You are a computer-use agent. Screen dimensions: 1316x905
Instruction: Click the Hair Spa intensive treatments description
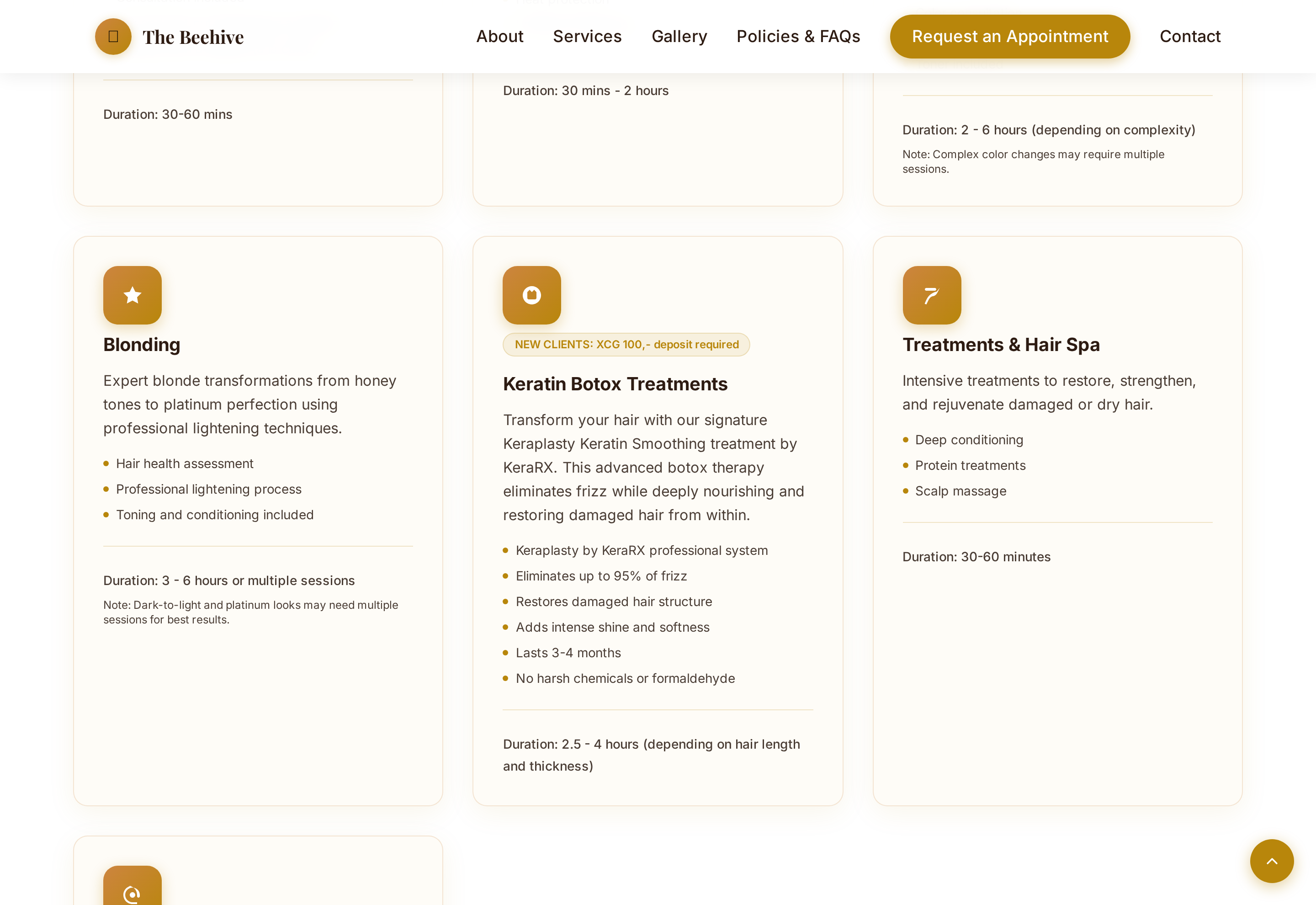pyautogui.click(x=1049, y=392)
